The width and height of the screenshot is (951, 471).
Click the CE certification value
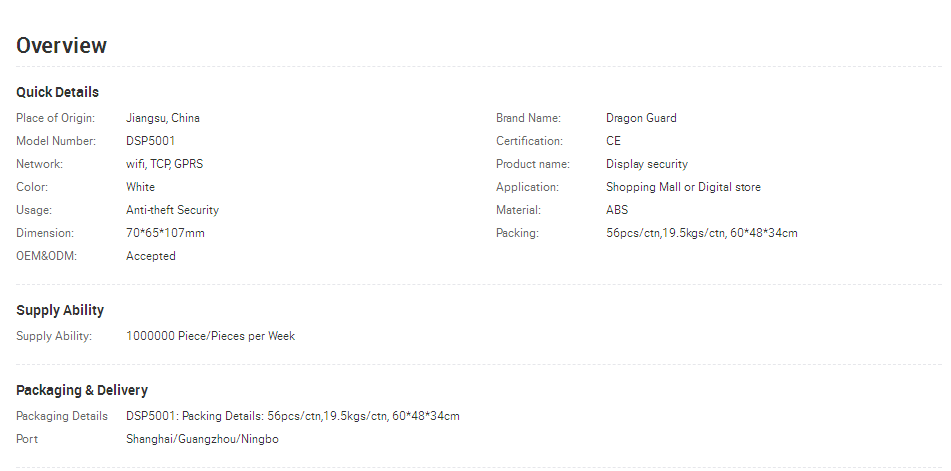(x=613, y=141)
